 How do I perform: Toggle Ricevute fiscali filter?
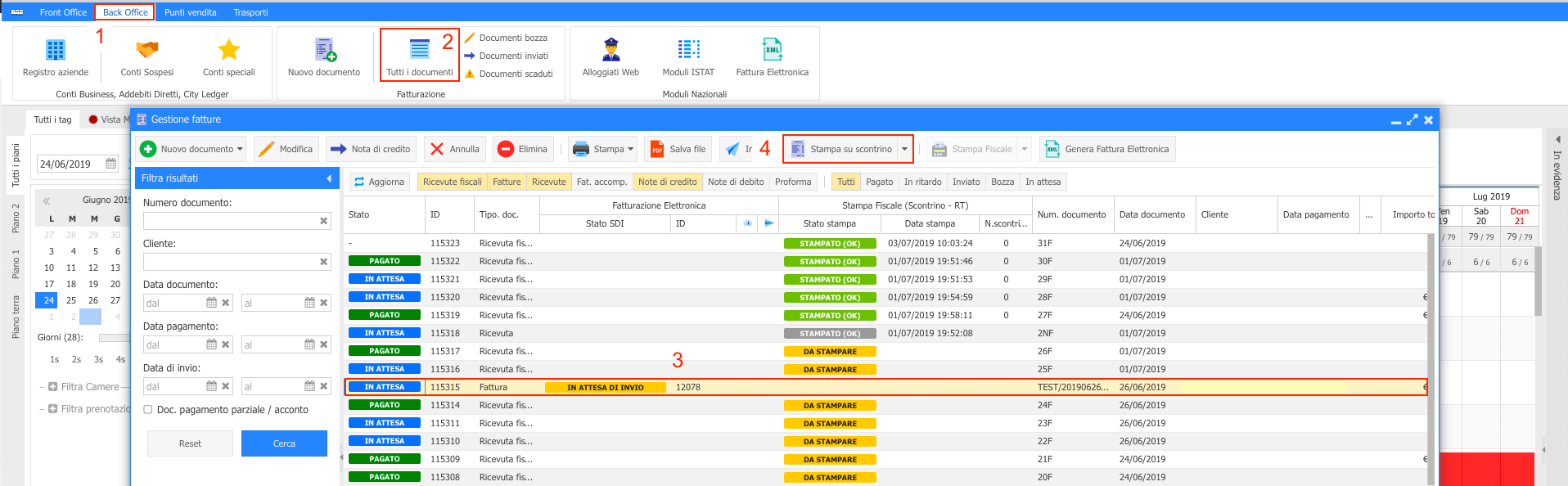(452, 182)
